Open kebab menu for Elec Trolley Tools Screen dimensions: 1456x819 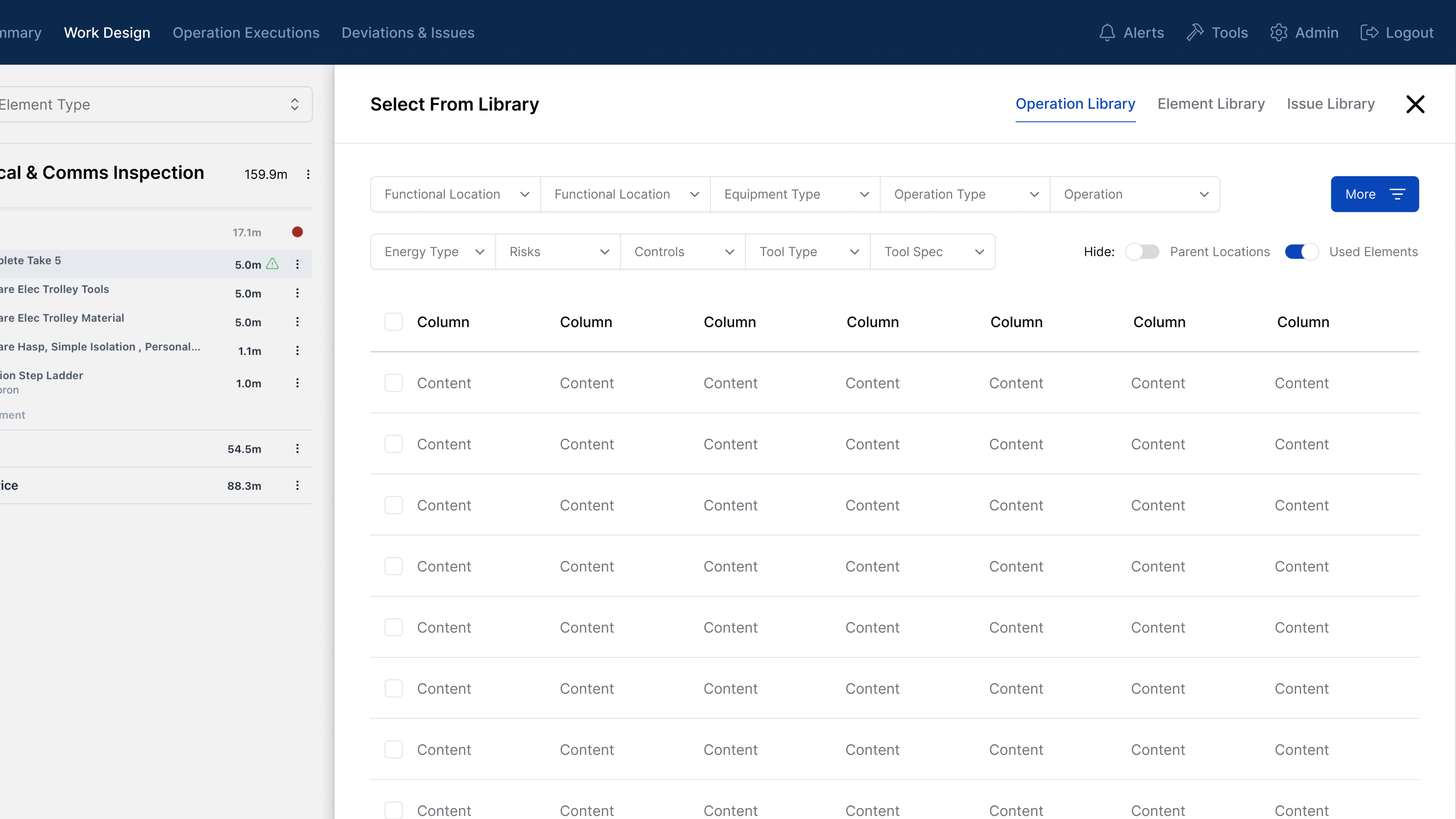point(297,293)
